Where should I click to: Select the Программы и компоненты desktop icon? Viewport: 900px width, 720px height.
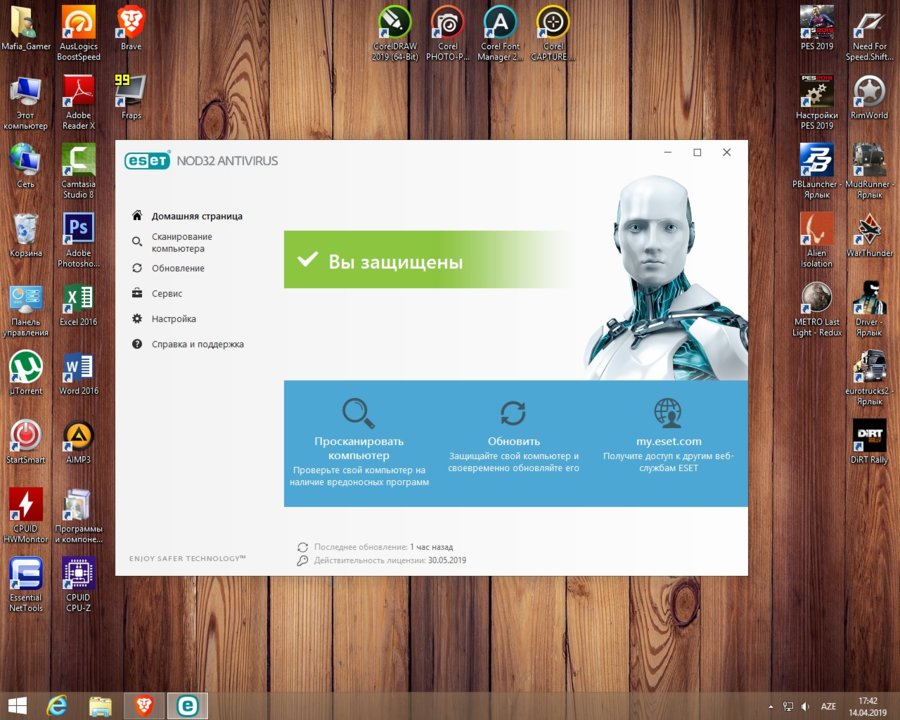[79, 515]
